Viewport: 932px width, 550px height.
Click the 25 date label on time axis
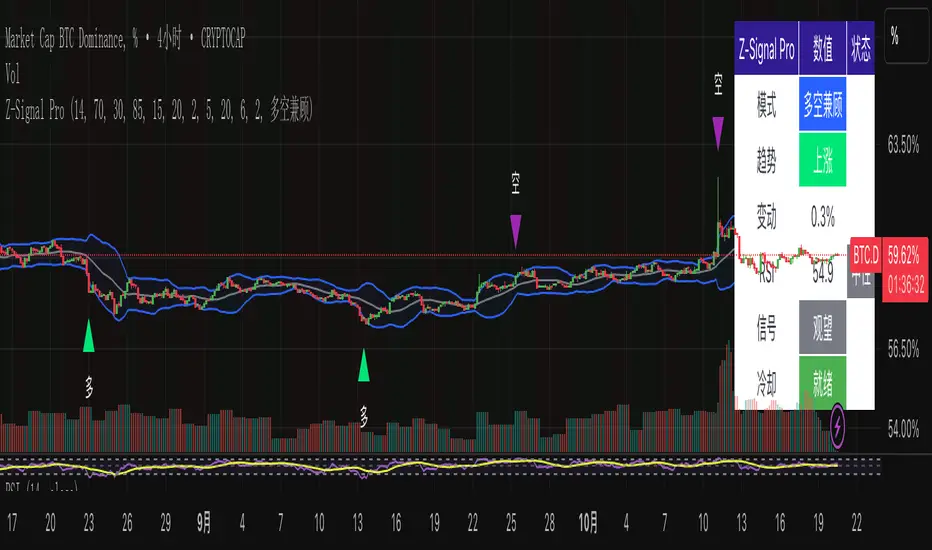(x=511, y=523)
